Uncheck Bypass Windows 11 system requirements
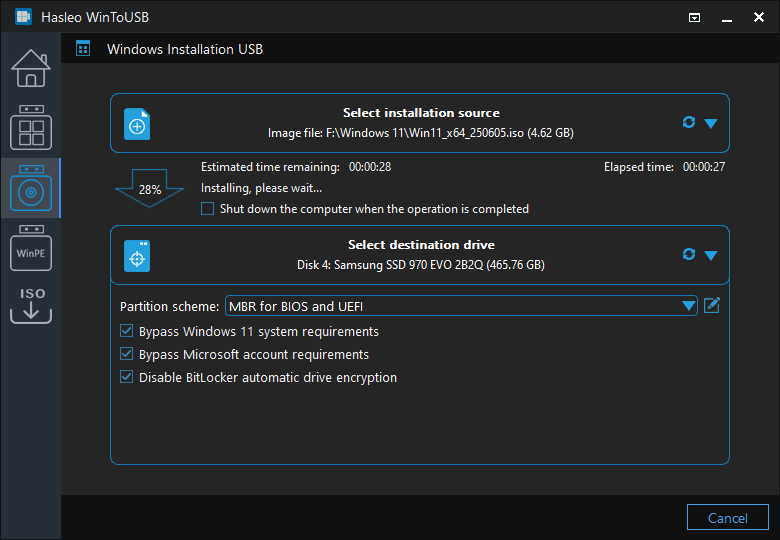Image resolution: width=780 pixels, height=540 pixels. [127, 331]
